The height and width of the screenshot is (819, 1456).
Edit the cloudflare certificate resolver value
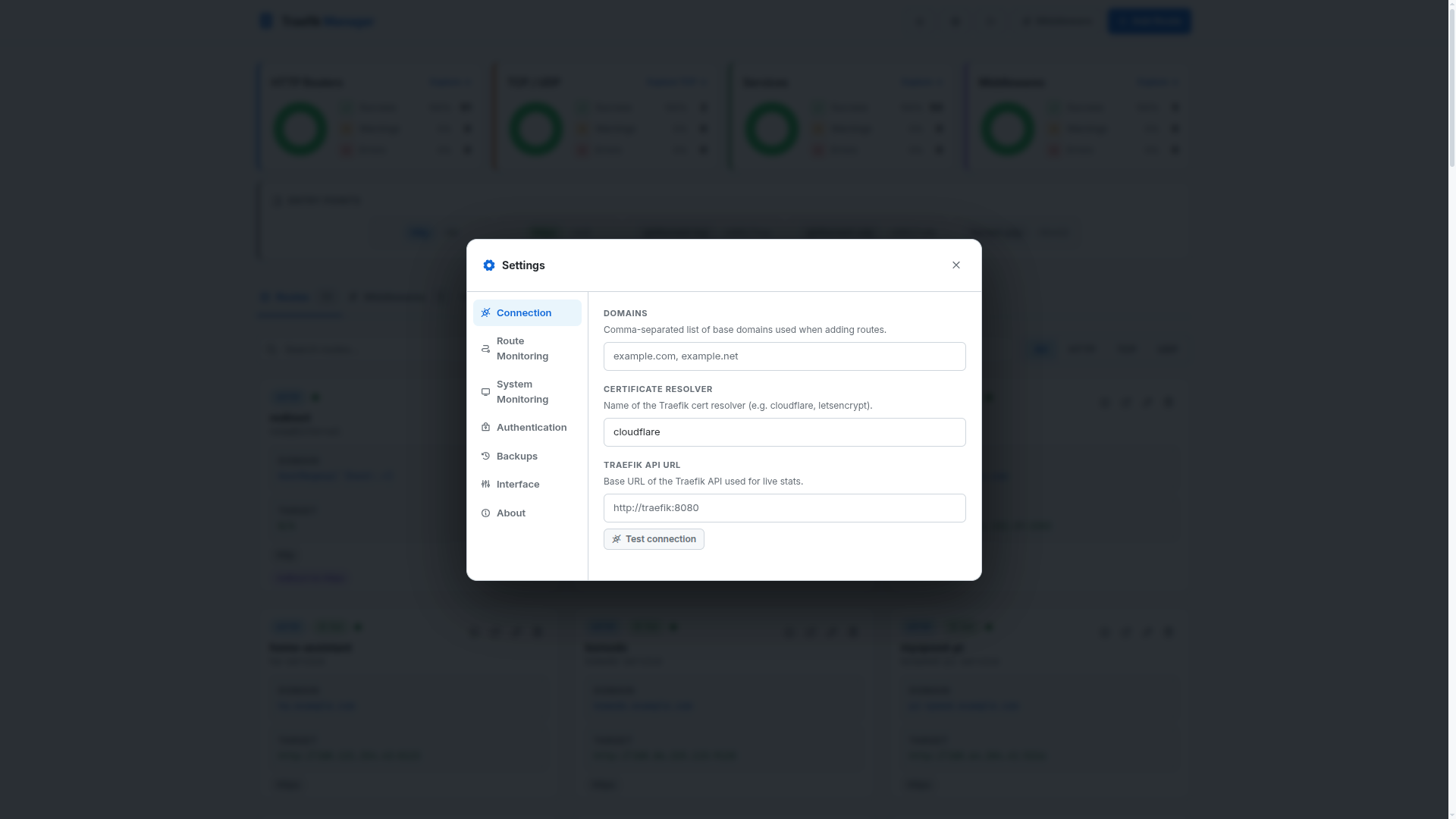(x=784, y=431)
